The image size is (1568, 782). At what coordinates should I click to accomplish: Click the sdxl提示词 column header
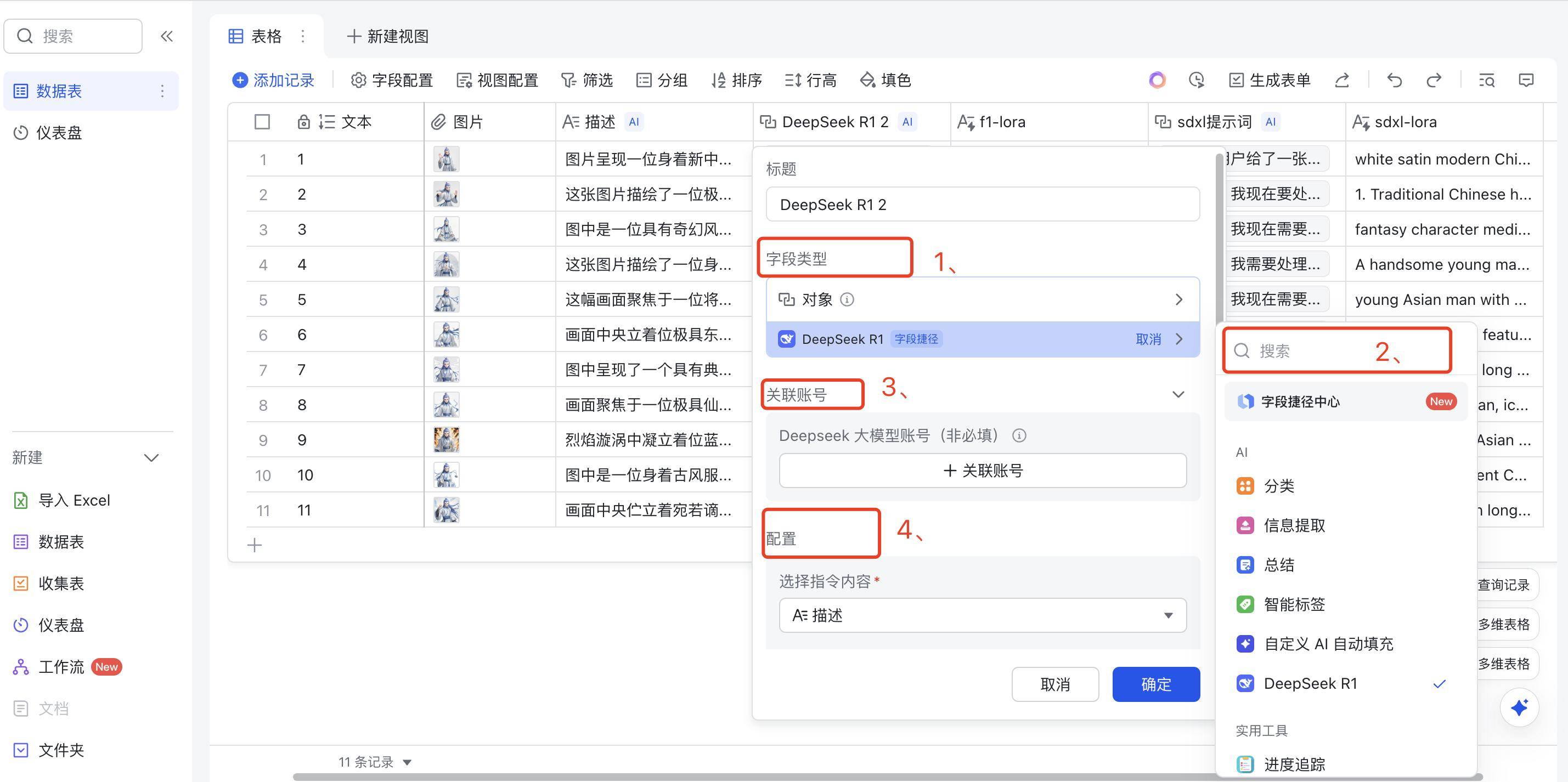click(1246, 122)
